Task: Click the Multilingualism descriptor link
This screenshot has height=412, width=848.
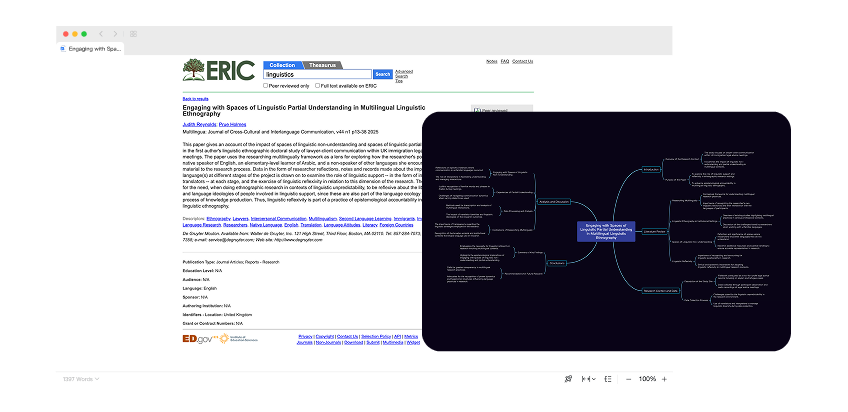Action: click(323, 218)
